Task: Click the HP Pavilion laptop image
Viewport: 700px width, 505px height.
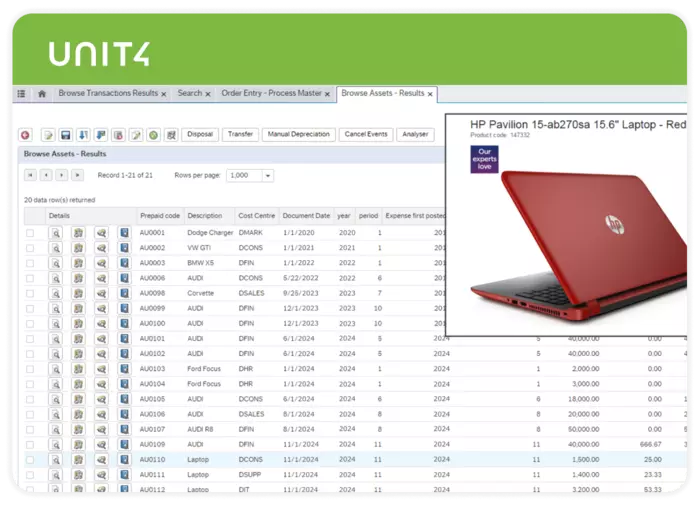Action: [x=580, y=246]
